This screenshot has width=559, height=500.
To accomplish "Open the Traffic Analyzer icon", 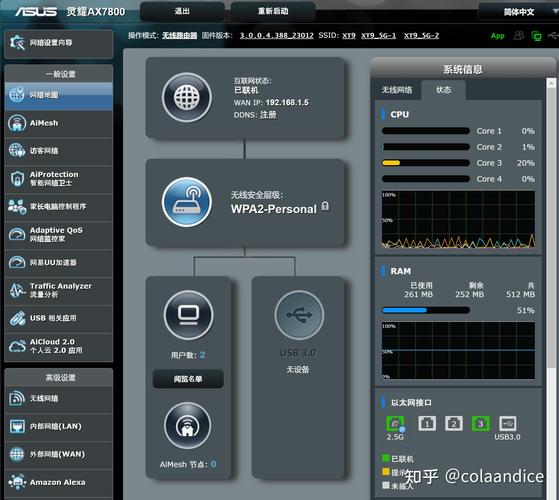I will pos(17,290).
